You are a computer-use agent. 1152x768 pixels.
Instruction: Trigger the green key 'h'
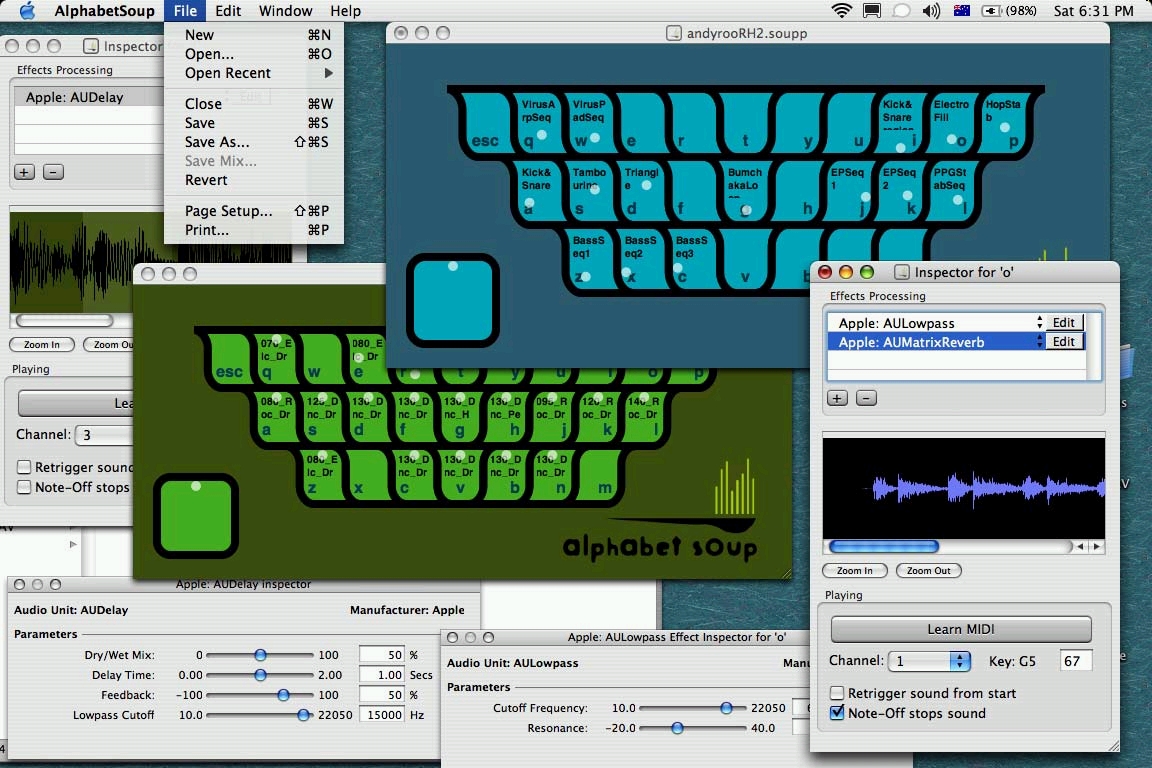(505, 417)
